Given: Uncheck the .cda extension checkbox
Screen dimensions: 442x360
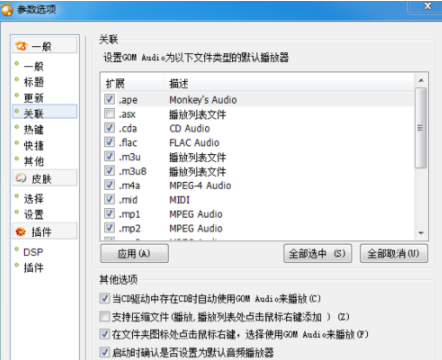Looking at the screenshot, I should pyautogui.click(x=109, y=128).
